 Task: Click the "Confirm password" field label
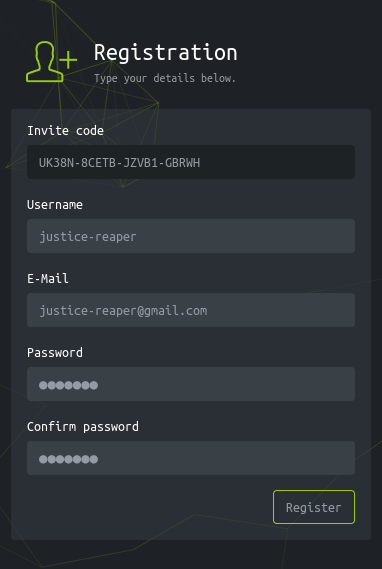coord(83,427)
